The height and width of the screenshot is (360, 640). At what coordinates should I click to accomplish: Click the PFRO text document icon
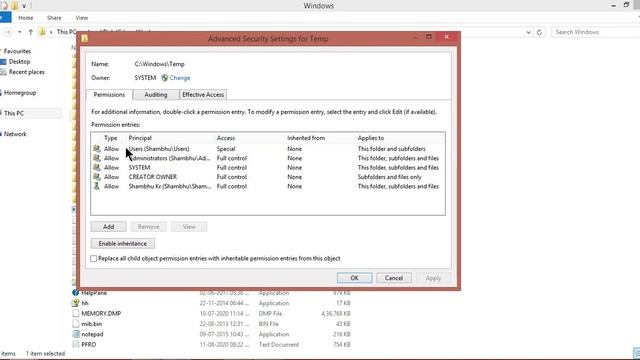[x=76, y=344]
